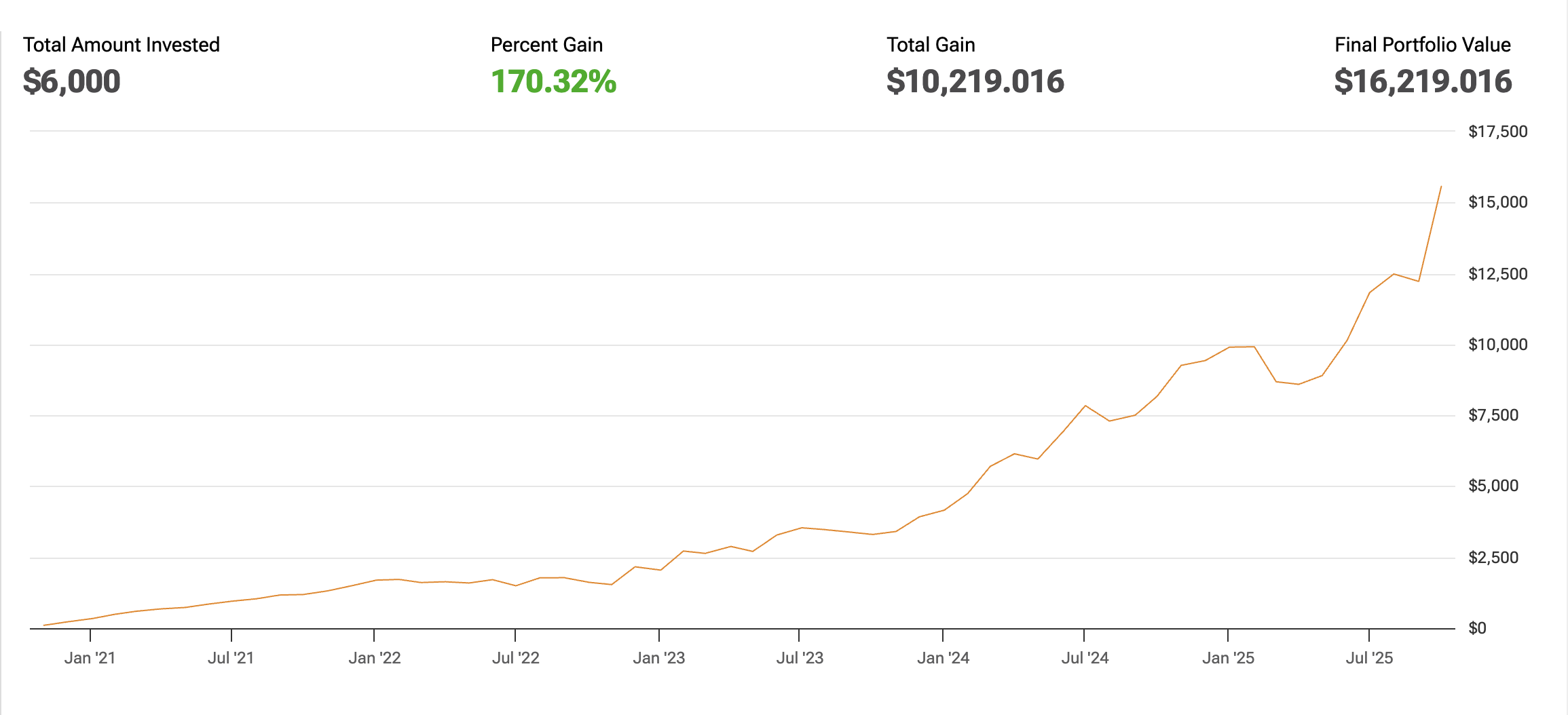Select the Jan '22 axis tick label
This screenshot has width=1568, height=715.
pyautogui.click(x=374, y=658)
